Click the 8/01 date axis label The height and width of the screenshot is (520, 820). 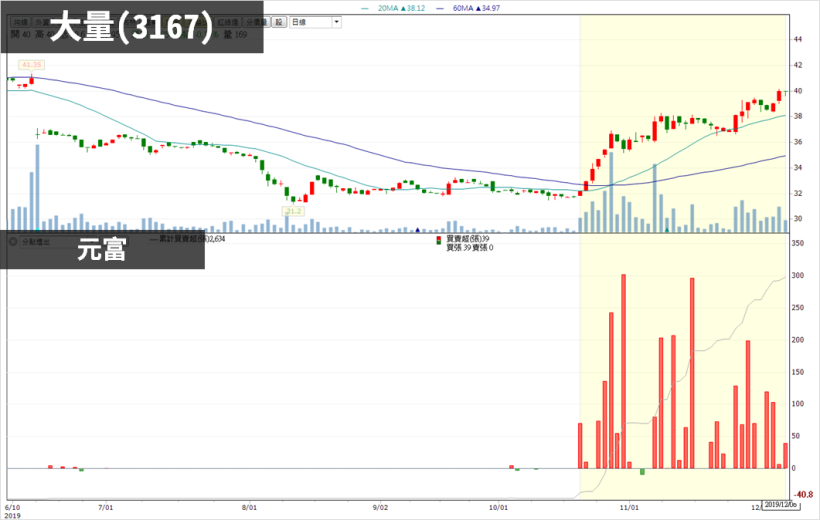(249, 507)
